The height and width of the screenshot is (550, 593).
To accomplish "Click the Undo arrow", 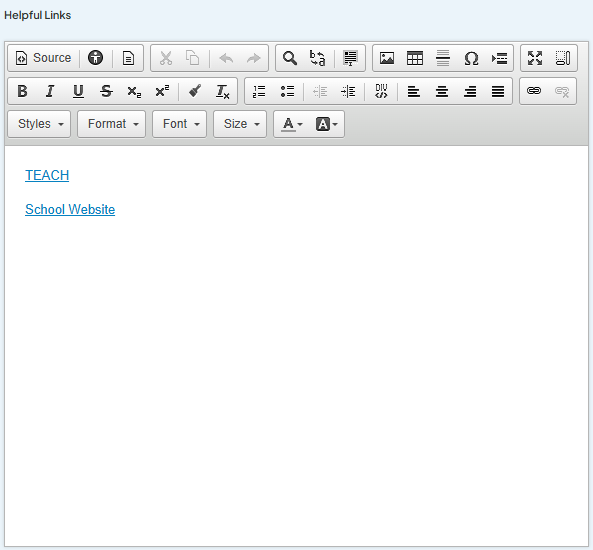I will click(x=226, y=58).
